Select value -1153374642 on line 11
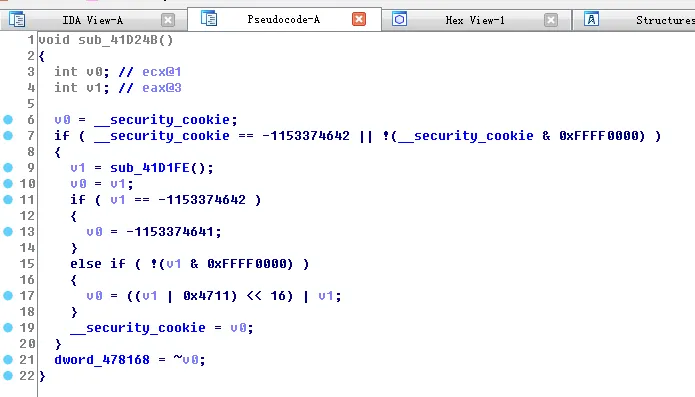Screen dimensions: 695x397 (202, 200)
